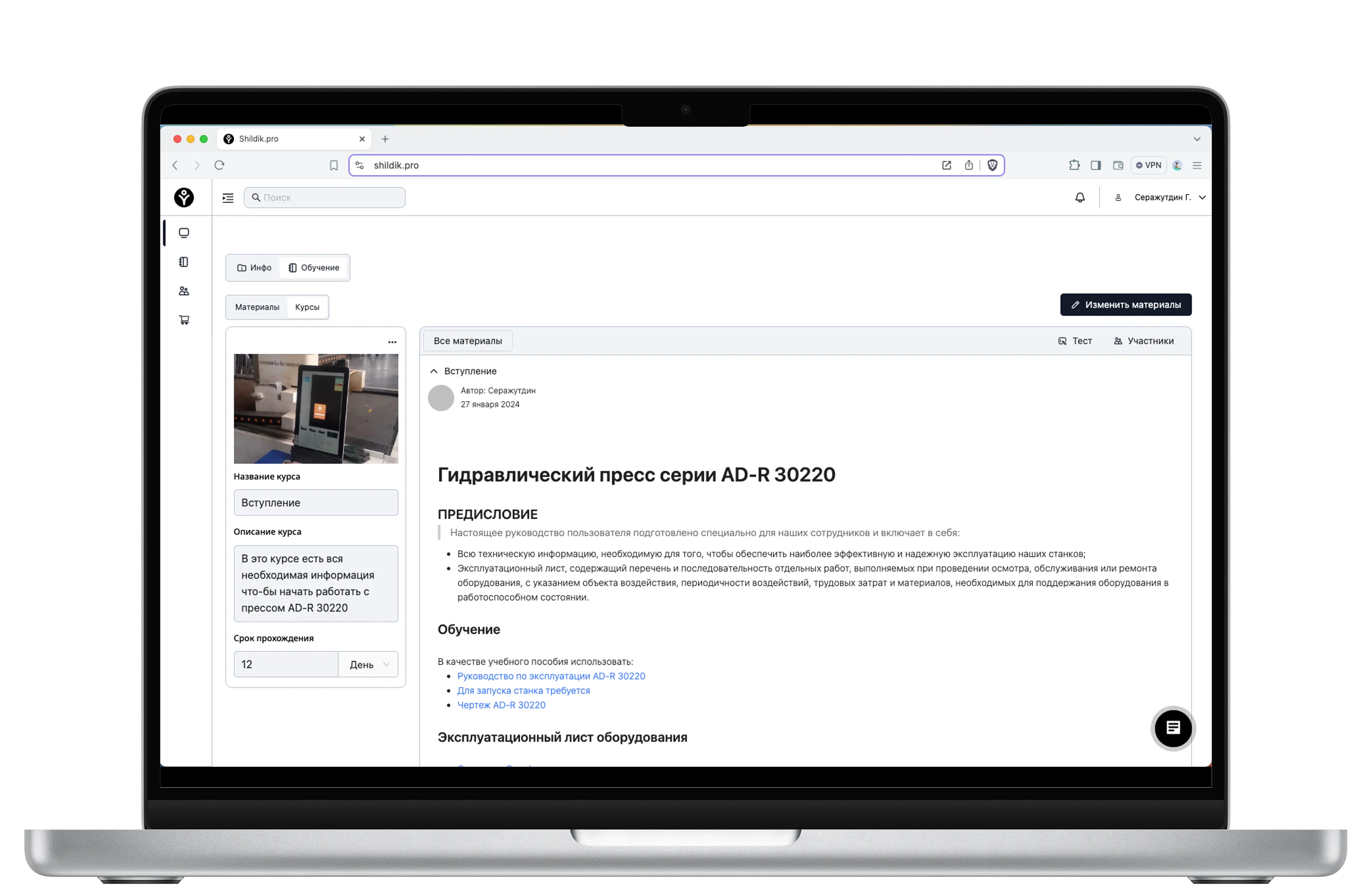The image size is (1372, 892).
Task: Open the shopping cart sidebar icon
Action: (184, 320)
